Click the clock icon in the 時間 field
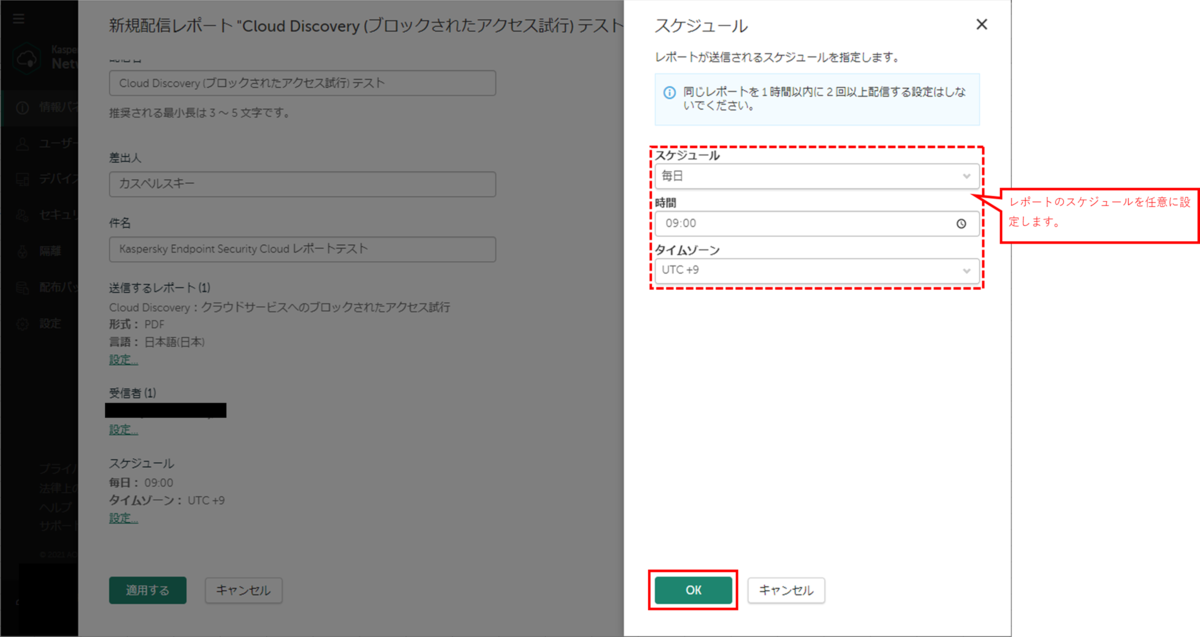The height and width of the screenshot is (637, 1200). (x=963, y=223)
